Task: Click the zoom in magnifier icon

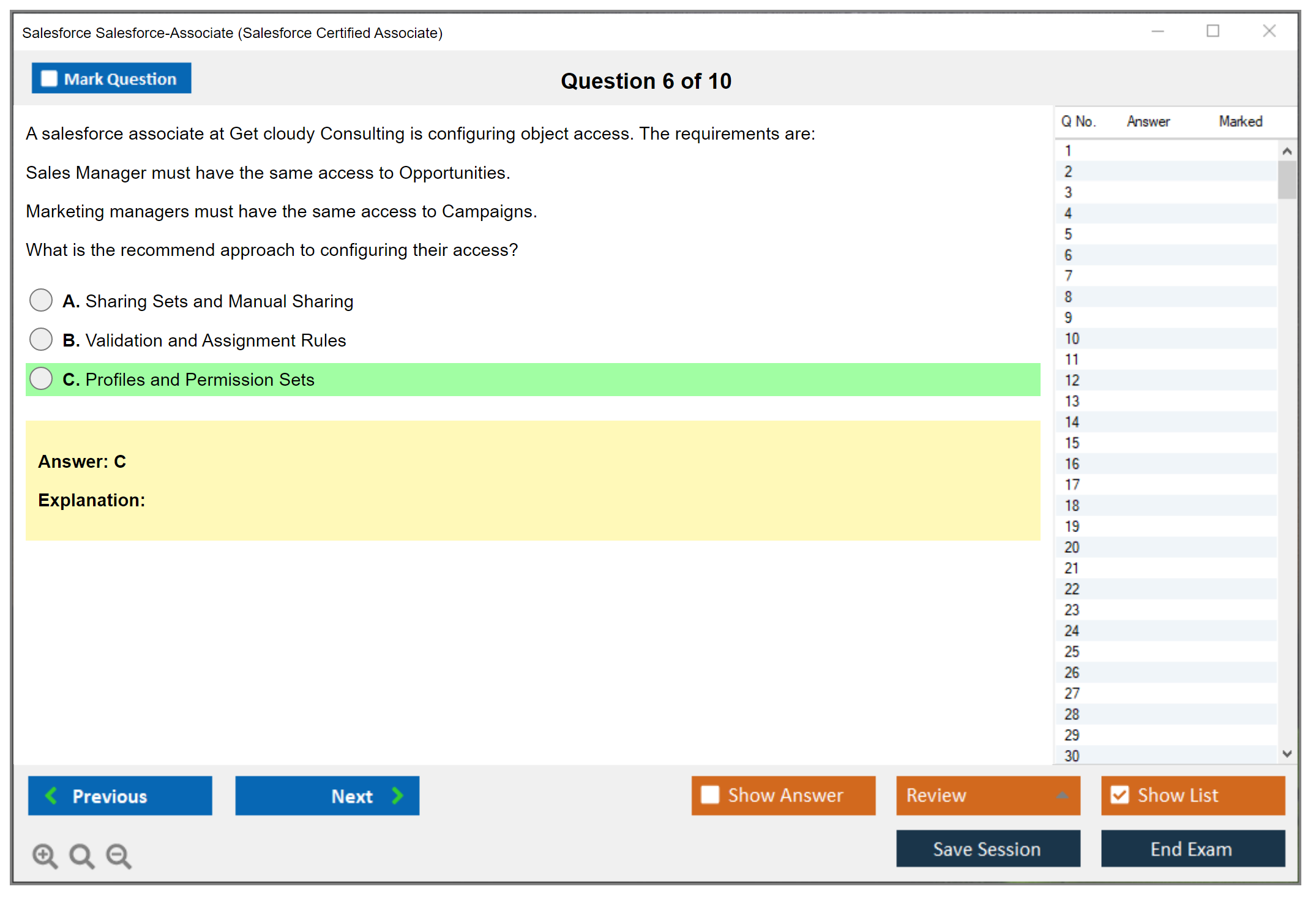Action: tap(44, 855)
